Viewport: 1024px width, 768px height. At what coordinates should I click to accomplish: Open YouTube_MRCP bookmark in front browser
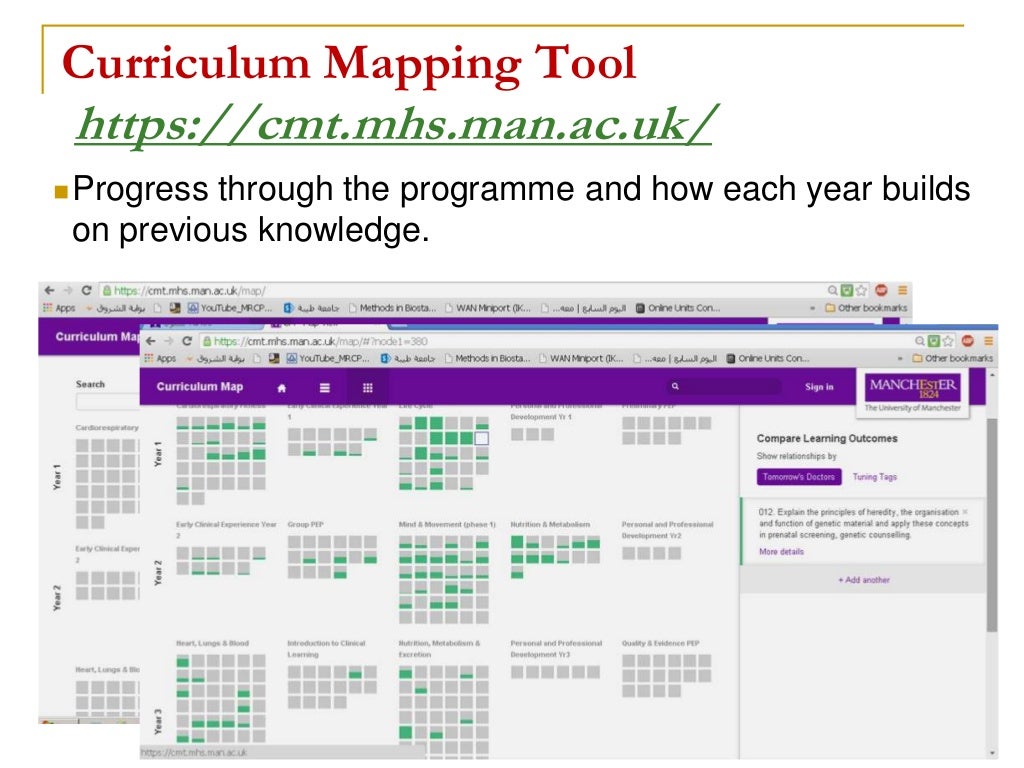coord(328,358)
